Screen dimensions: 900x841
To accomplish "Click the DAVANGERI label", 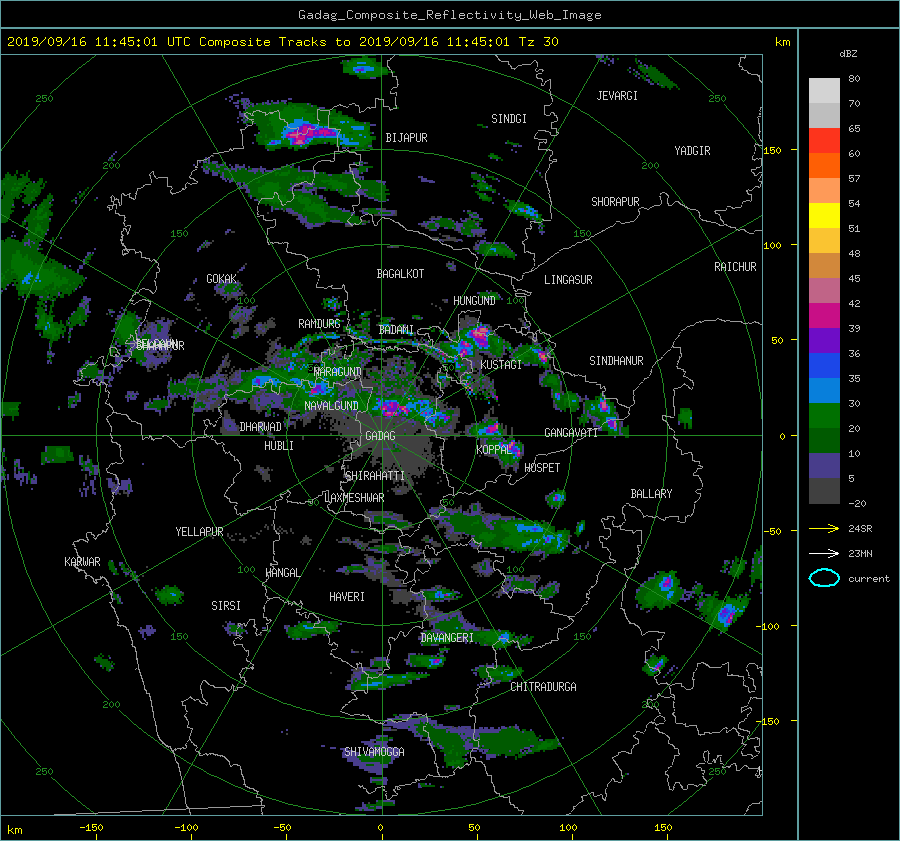I will tap(447, 638).
